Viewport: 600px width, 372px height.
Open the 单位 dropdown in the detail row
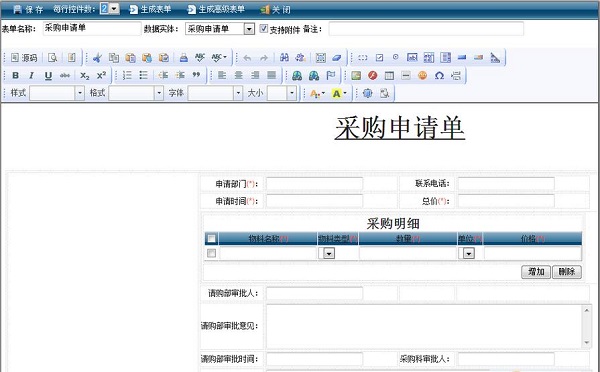469,253
